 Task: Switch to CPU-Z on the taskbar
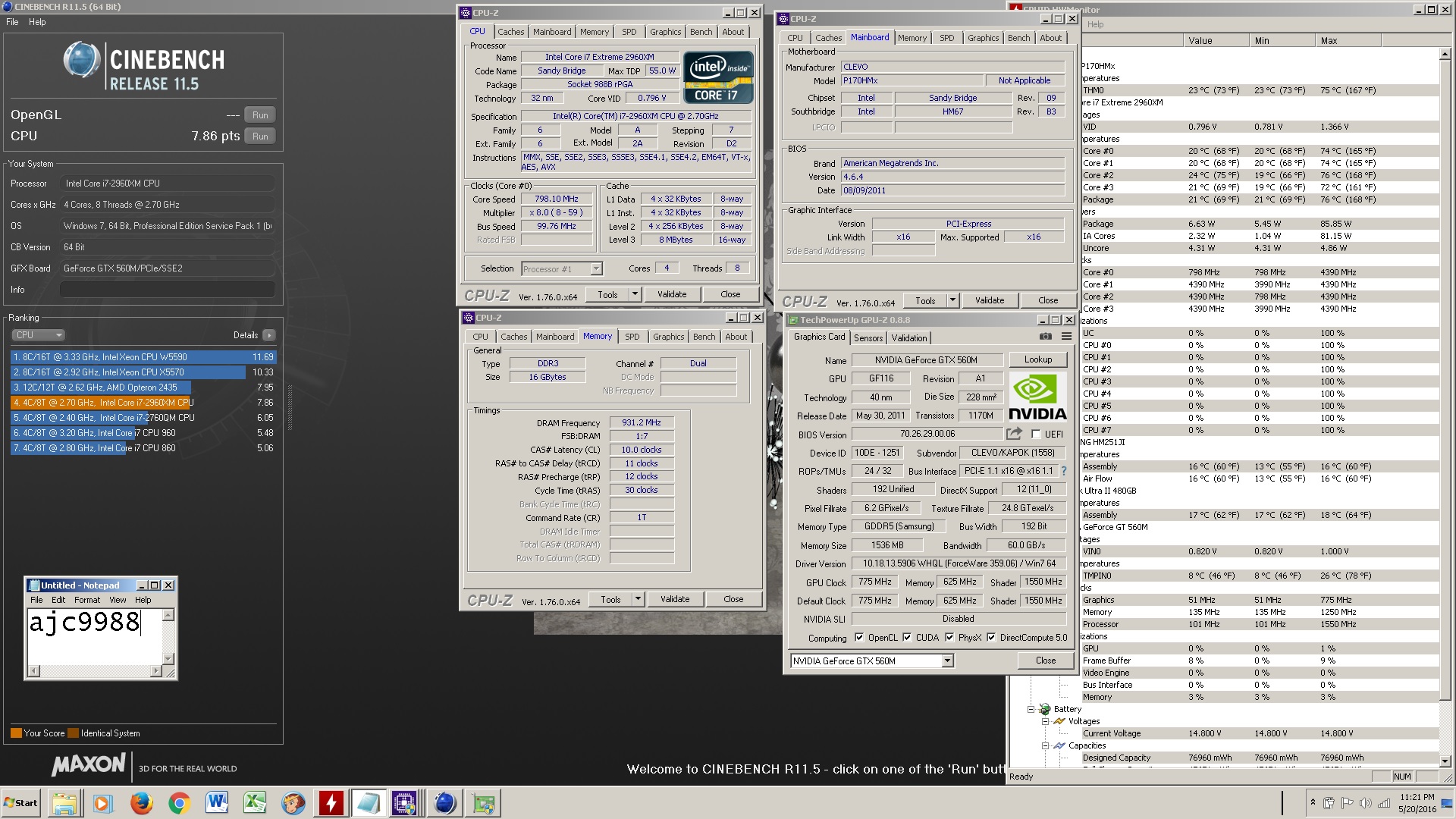(x=406, y=803)
